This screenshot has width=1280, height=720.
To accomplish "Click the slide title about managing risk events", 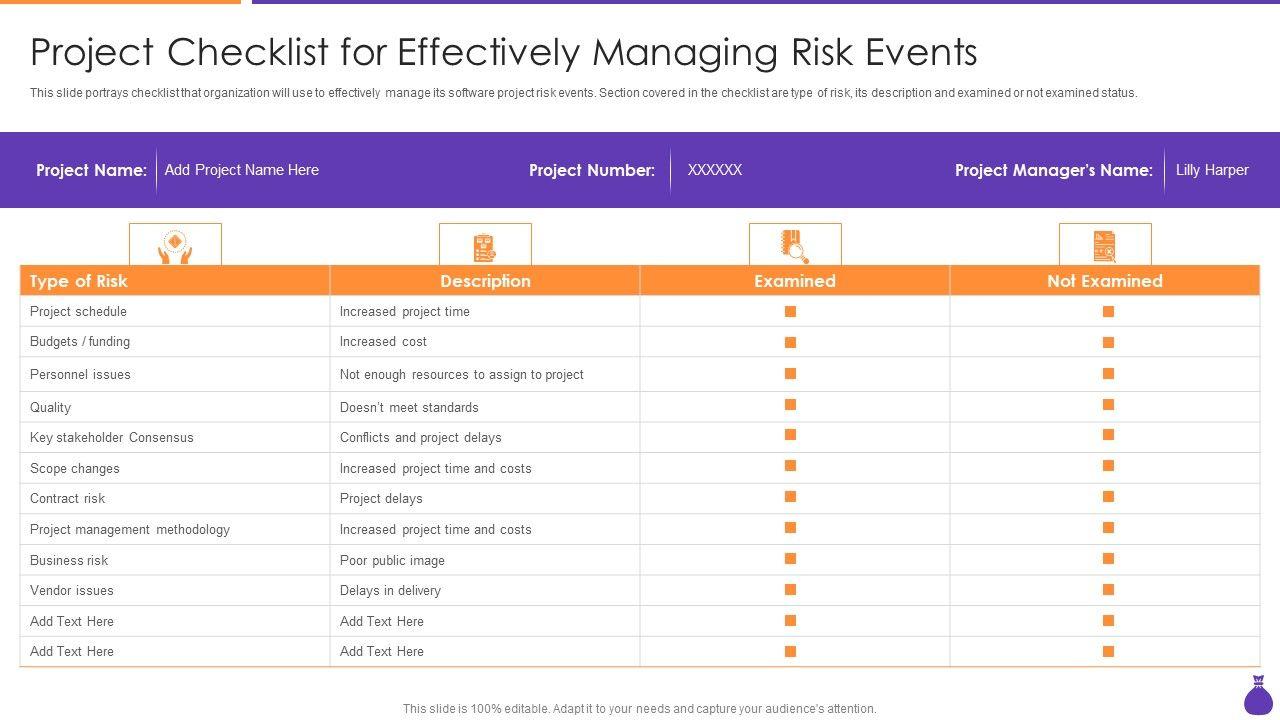I will [x=504, y=52].
